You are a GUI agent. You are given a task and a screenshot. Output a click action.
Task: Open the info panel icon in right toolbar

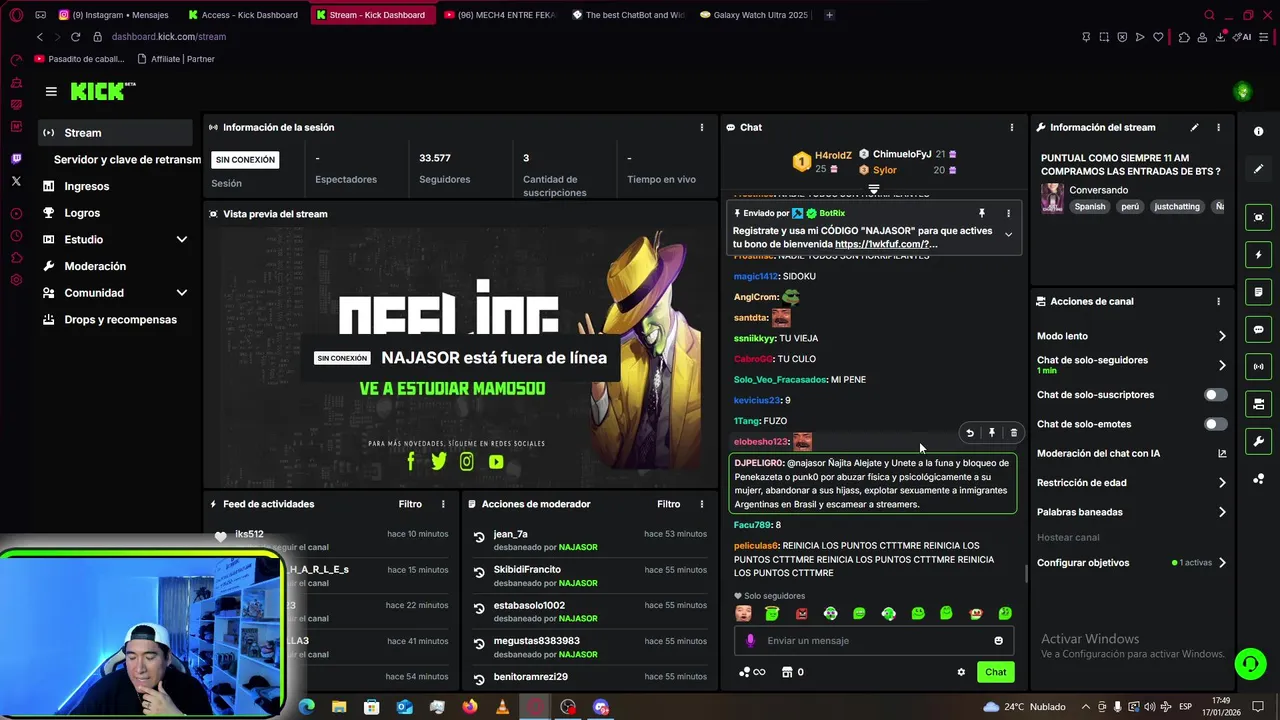[1258, 132]
